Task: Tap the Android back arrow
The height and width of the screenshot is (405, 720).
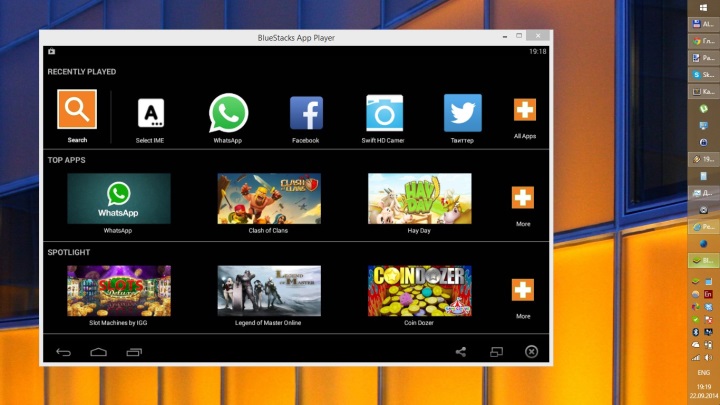Action: tap(63, 352)
